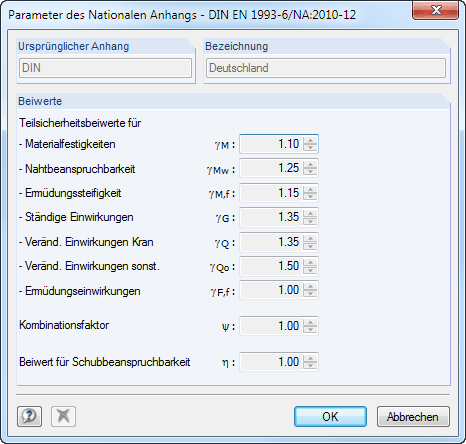
Task: Cancel with the Abbrechen button
Action: (413, 416)
